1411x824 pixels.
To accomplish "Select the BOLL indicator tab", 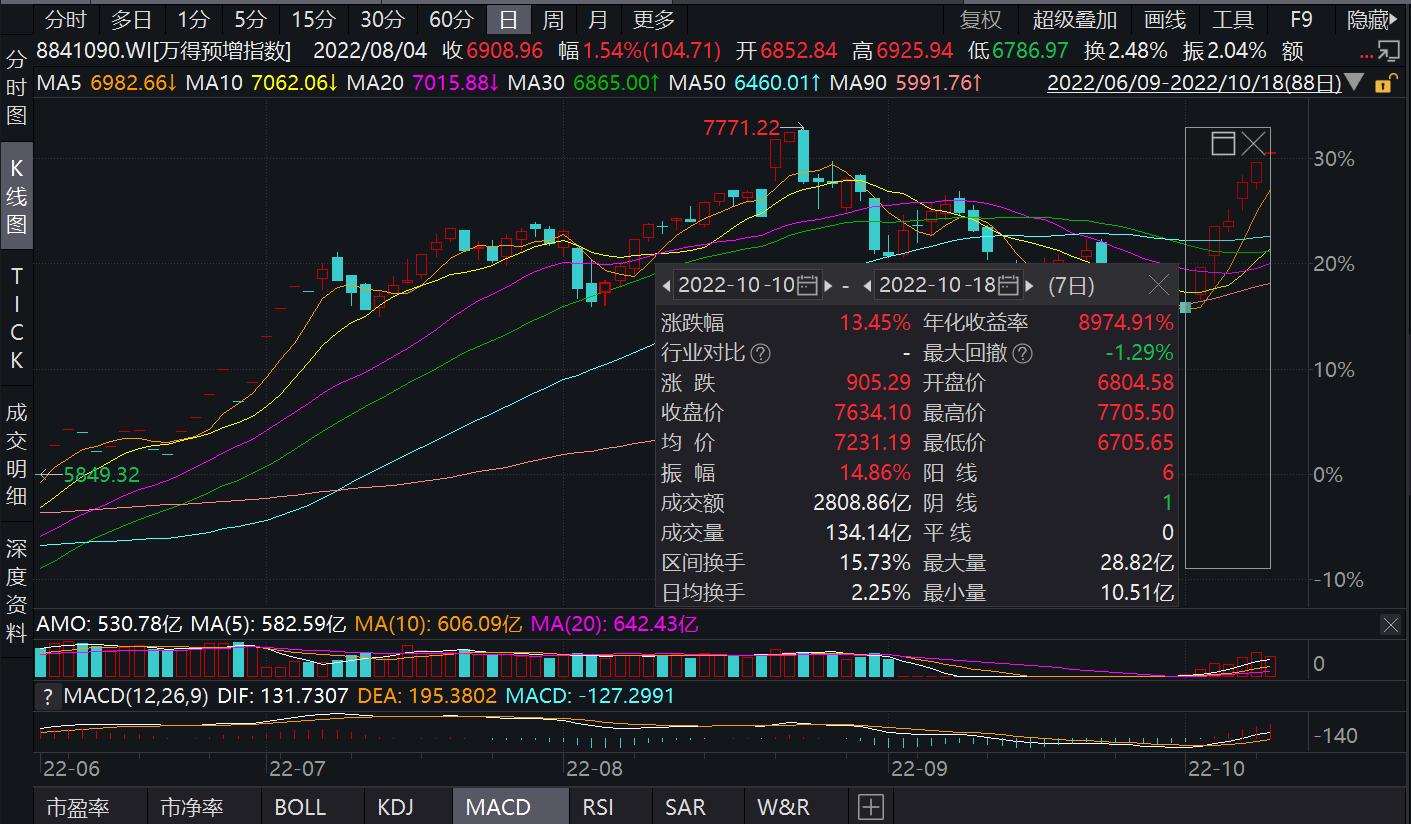I will point(300,807).
